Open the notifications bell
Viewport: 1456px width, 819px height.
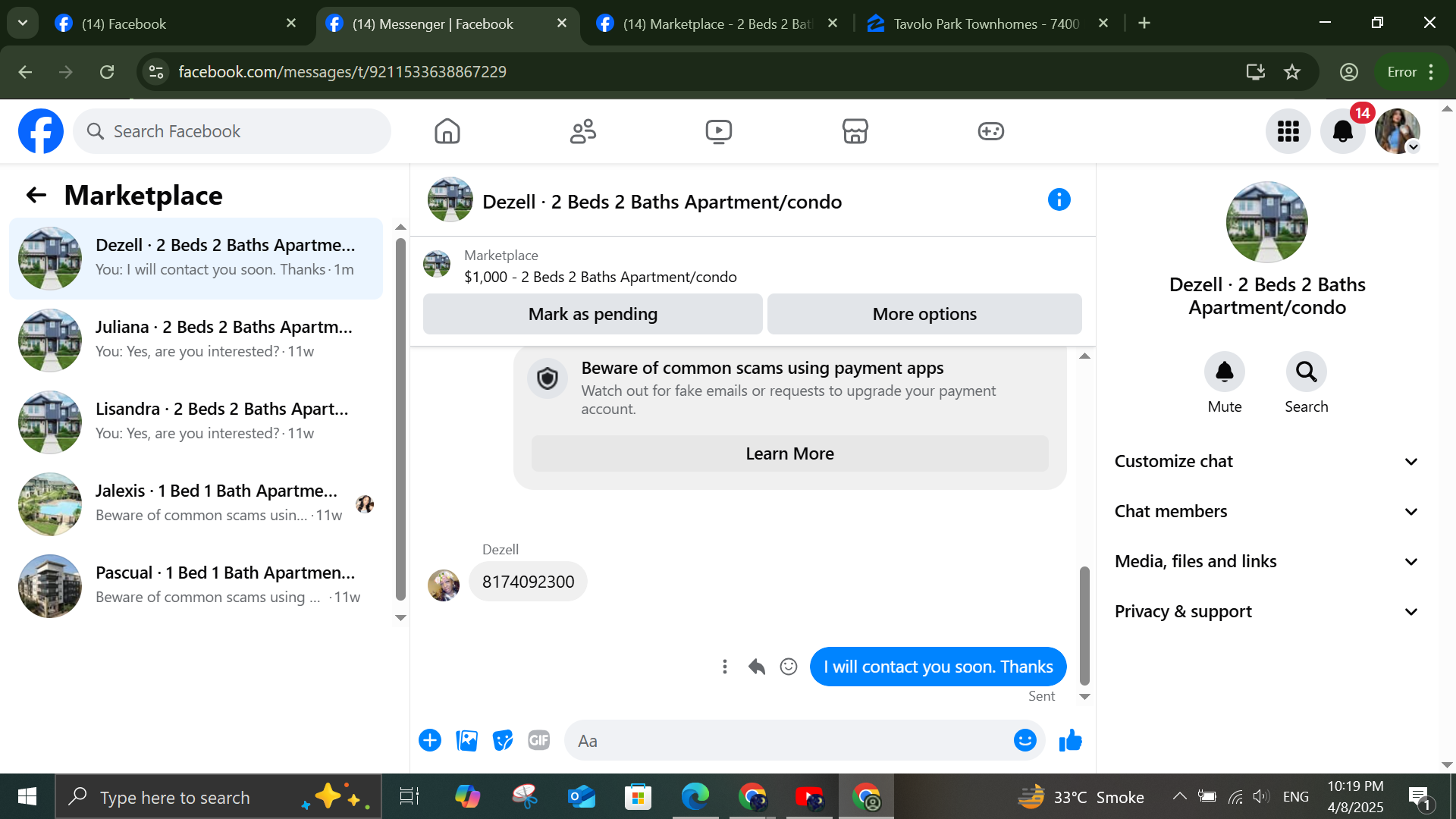(1342, 131)
